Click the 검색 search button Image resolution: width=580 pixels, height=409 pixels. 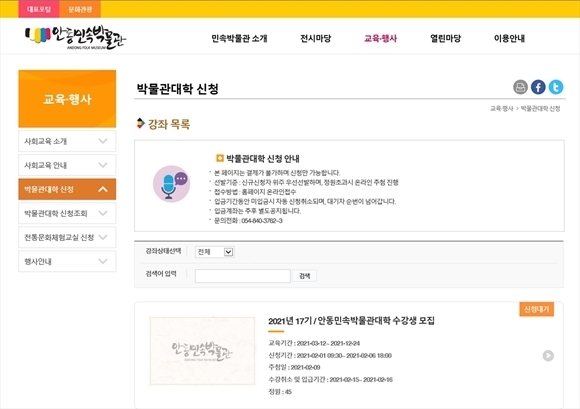pyautogui.click(x=304, y=276)
